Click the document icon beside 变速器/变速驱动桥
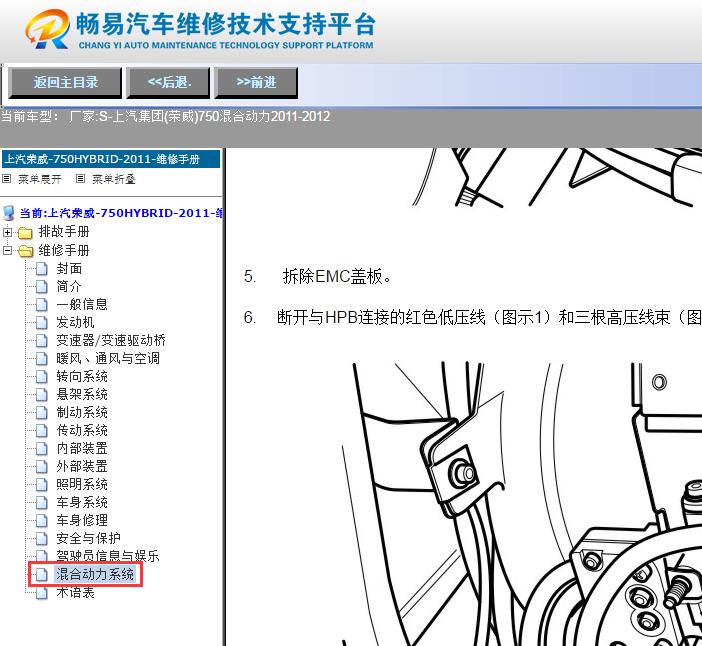The image size is (702, 646). pos(42,341)
